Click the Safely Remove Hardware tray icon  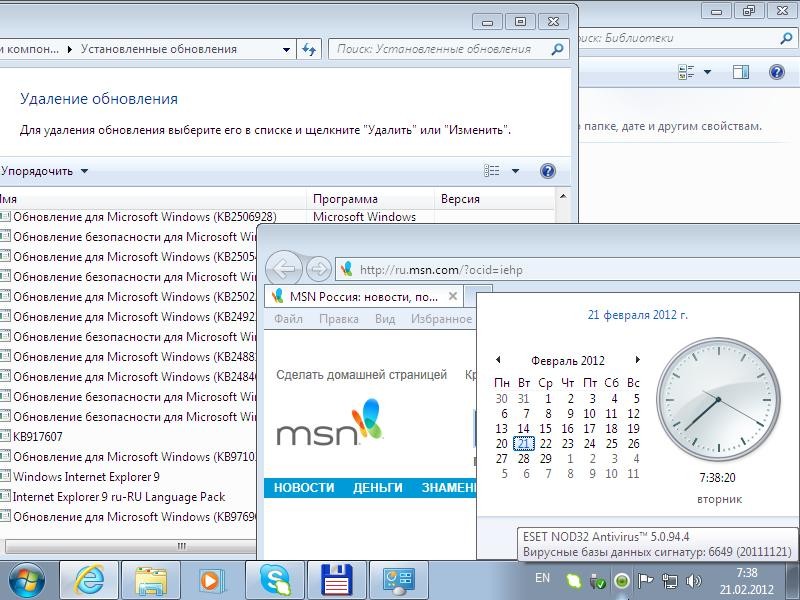coord(597,580)
